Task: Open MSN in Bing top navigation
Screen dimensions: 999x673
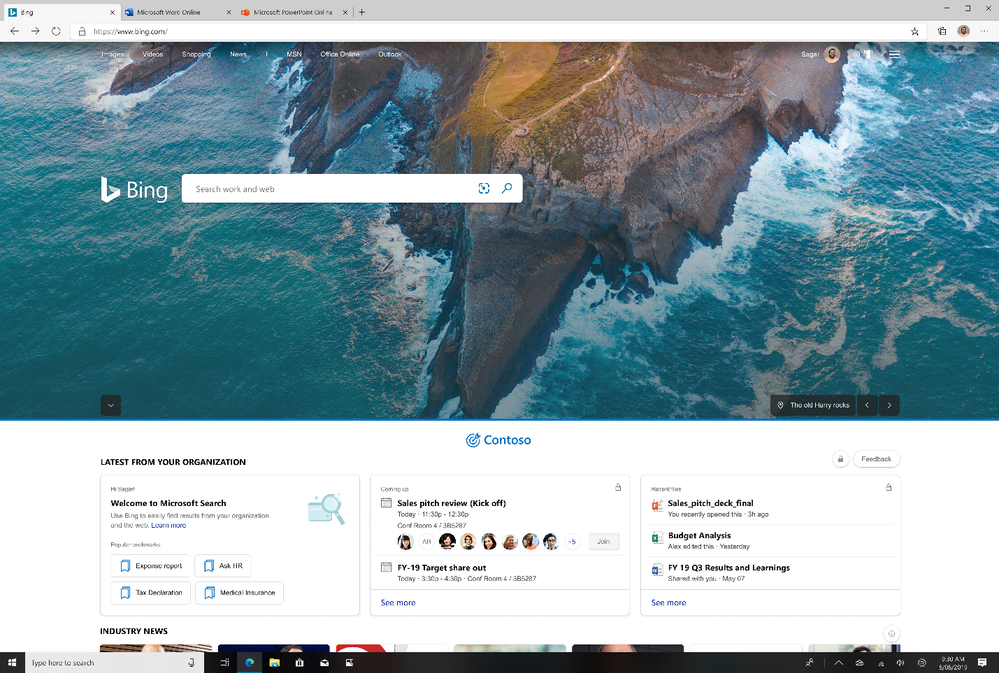Action: 294,54
